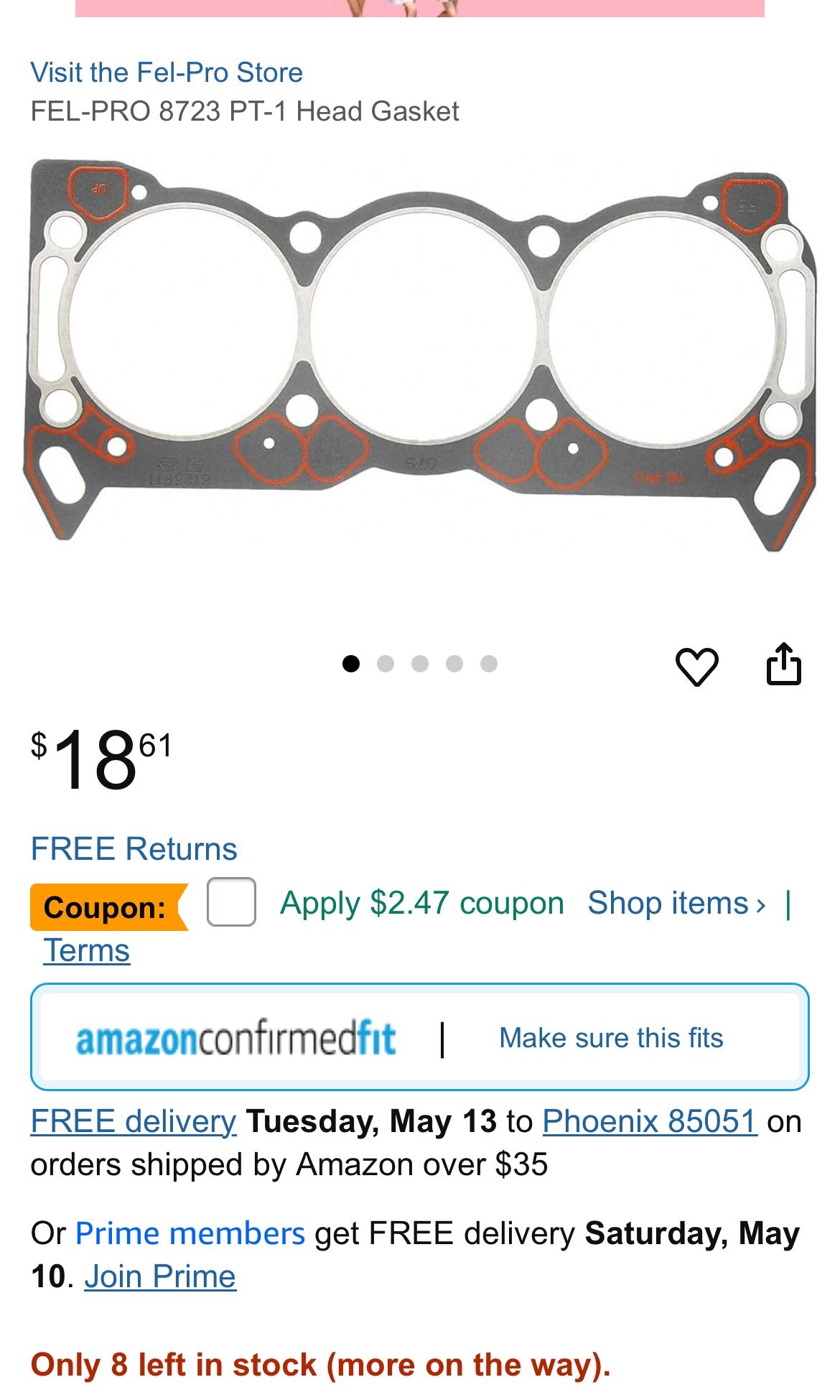Tap the orange Coupon badge
Image resolution: width=840 pixels, height=1400 pixels.
(x=108, y=907)
